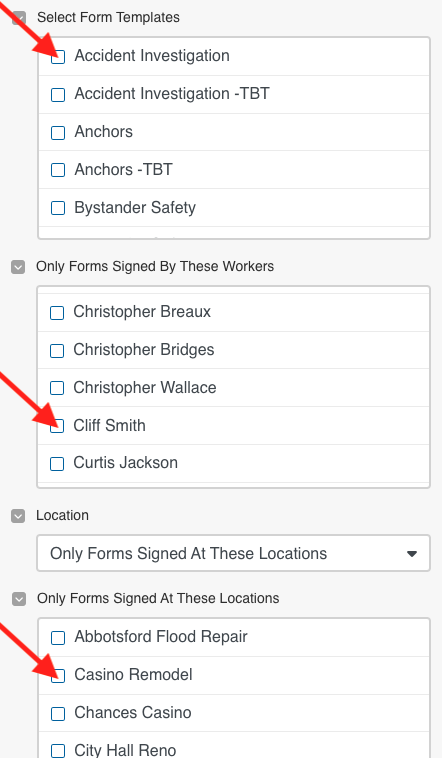This screenshot has width=442, height=758.
Task: Check the Accident Investigation template
Action: coord(58,57)
